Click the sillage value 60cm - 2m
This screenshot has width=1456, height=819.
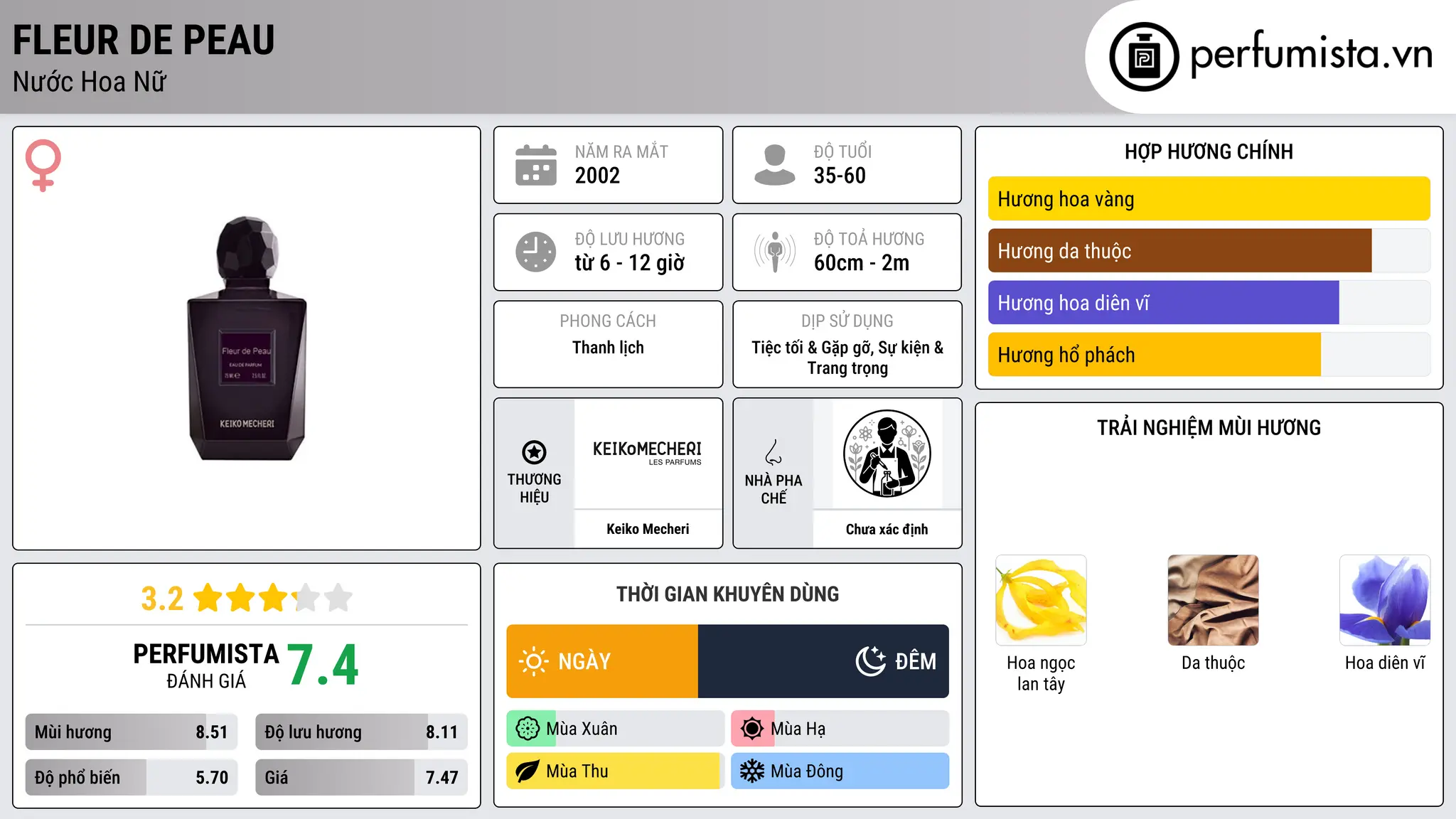862,263
